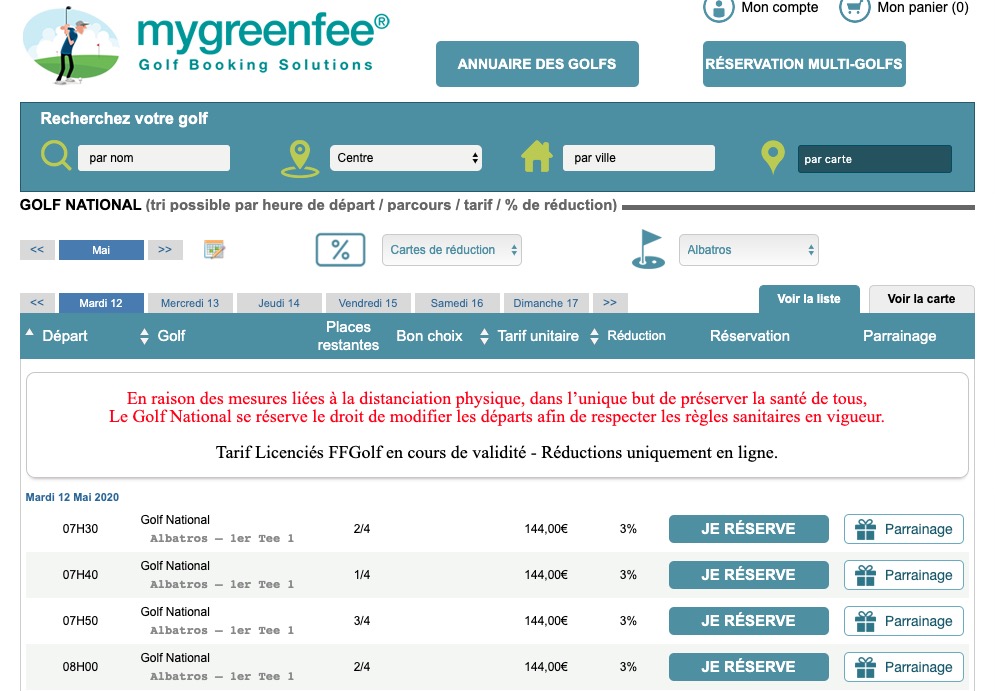
Task: Select the Mercredi 13 day tab
Action: [190, 303]
